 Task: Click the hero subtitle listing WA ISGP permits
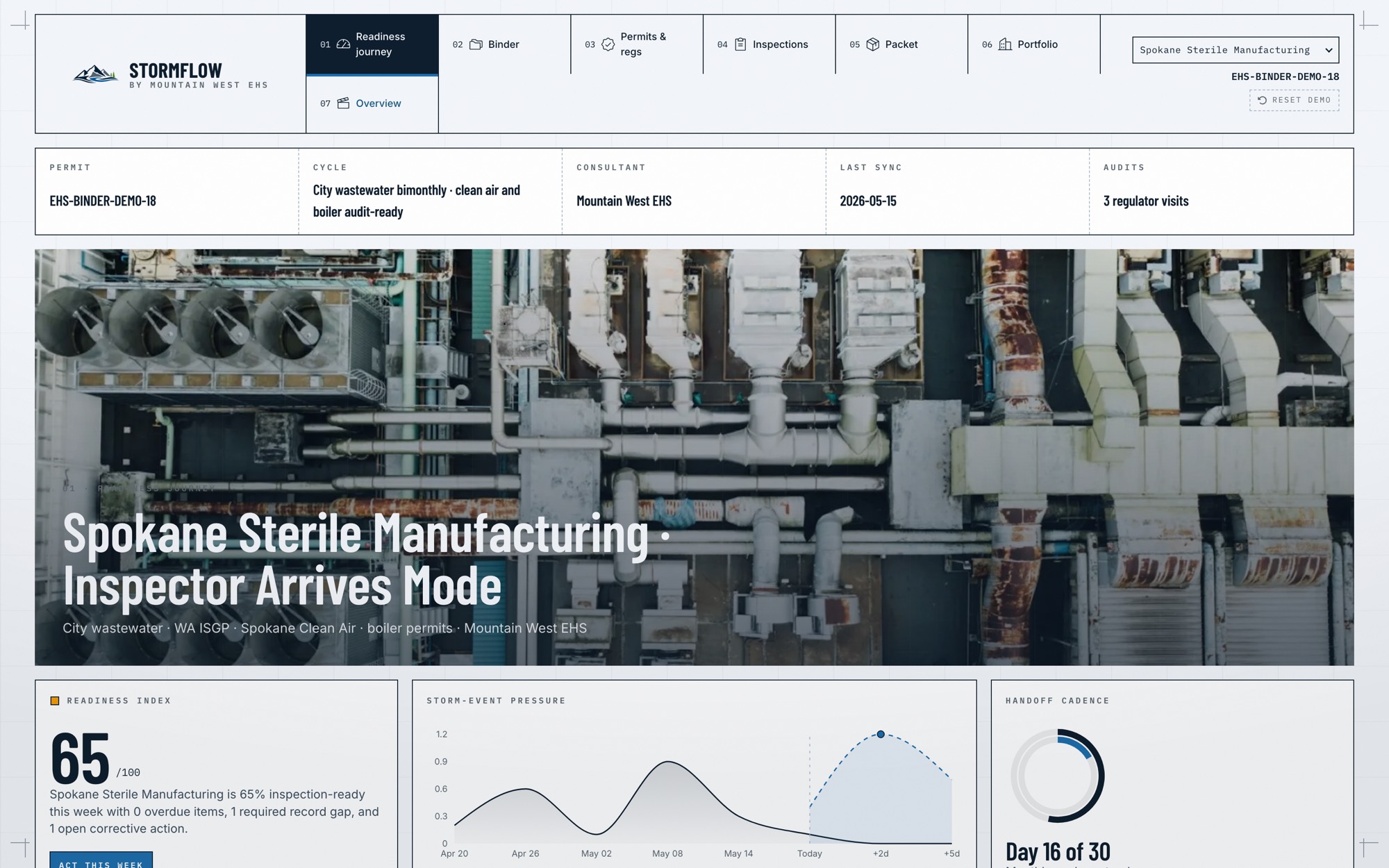point(324,628)
